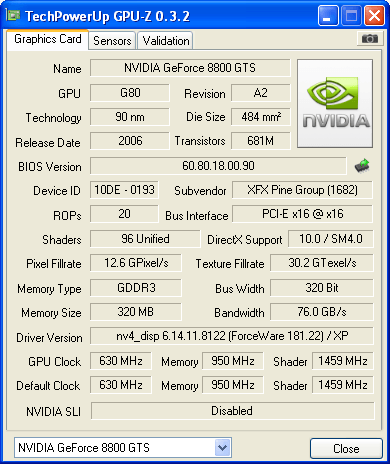Click the 'Driver Version' label
The height and width of the screenshot is (464, 390).
point(49,338)
